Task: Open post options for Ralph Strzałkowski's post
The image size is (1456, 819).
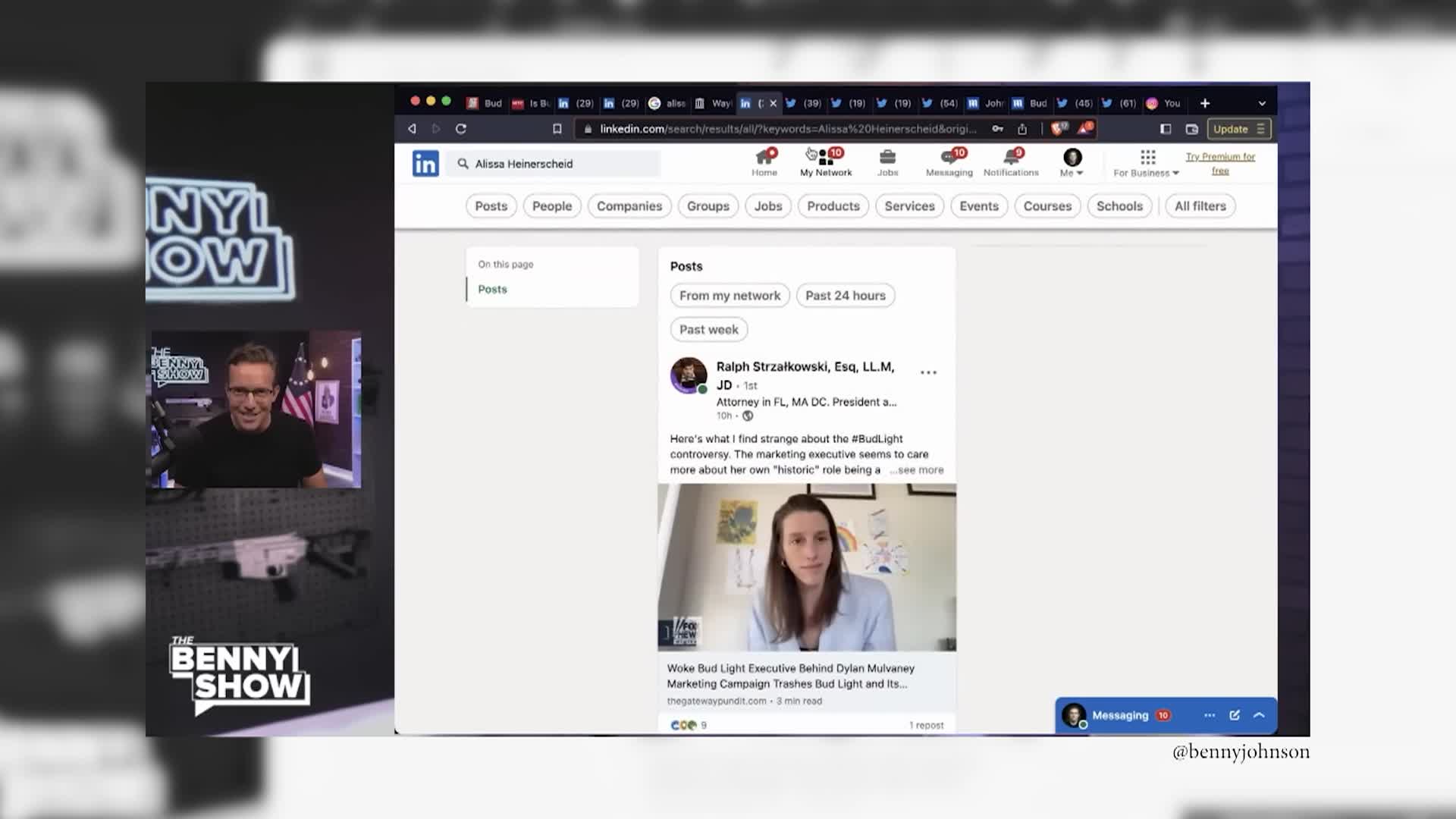Action: coord(928,372)
